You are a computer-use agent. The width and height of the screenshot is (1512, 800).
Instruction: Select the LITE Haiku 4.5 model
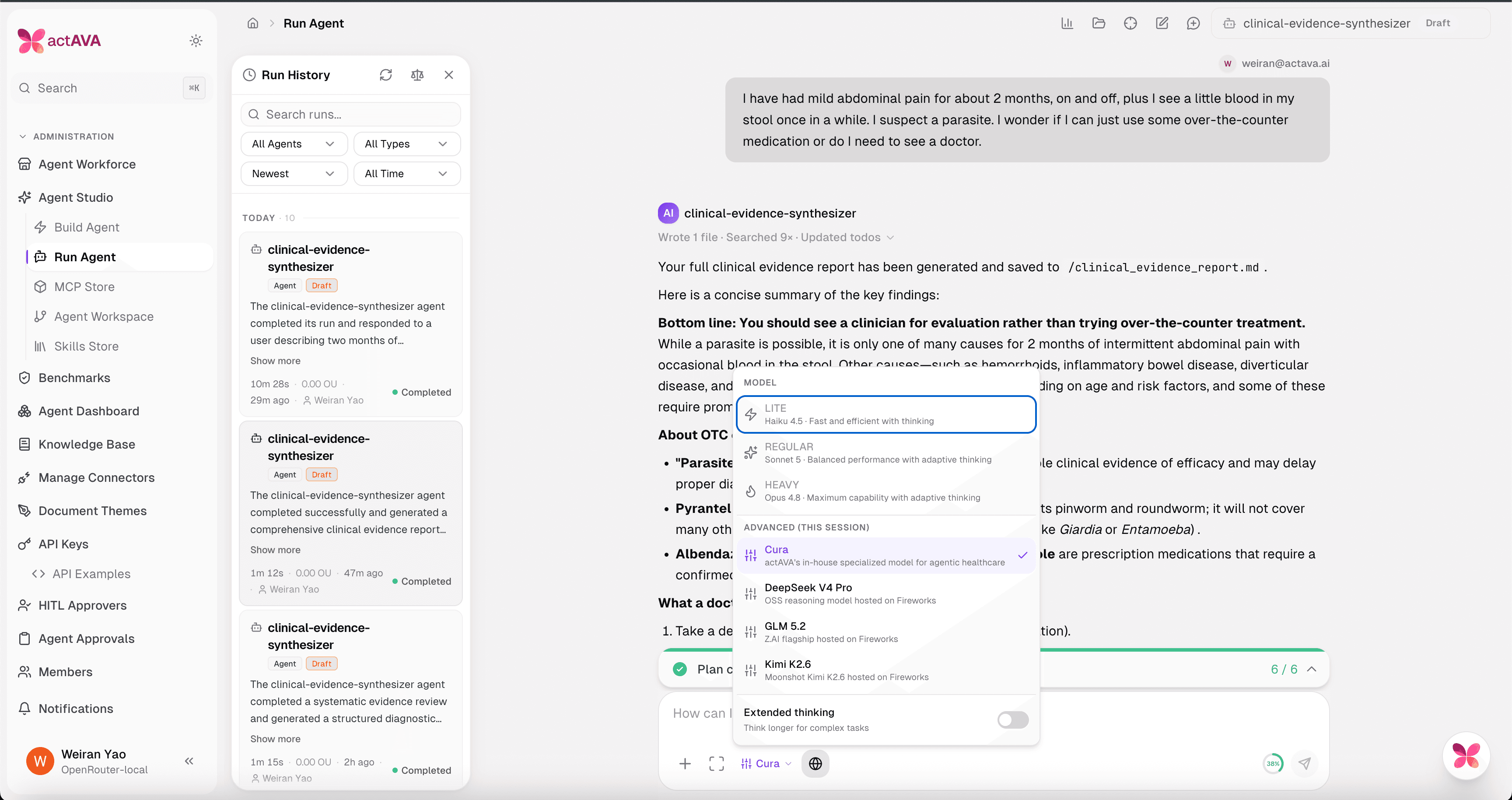tap(885, 414)
